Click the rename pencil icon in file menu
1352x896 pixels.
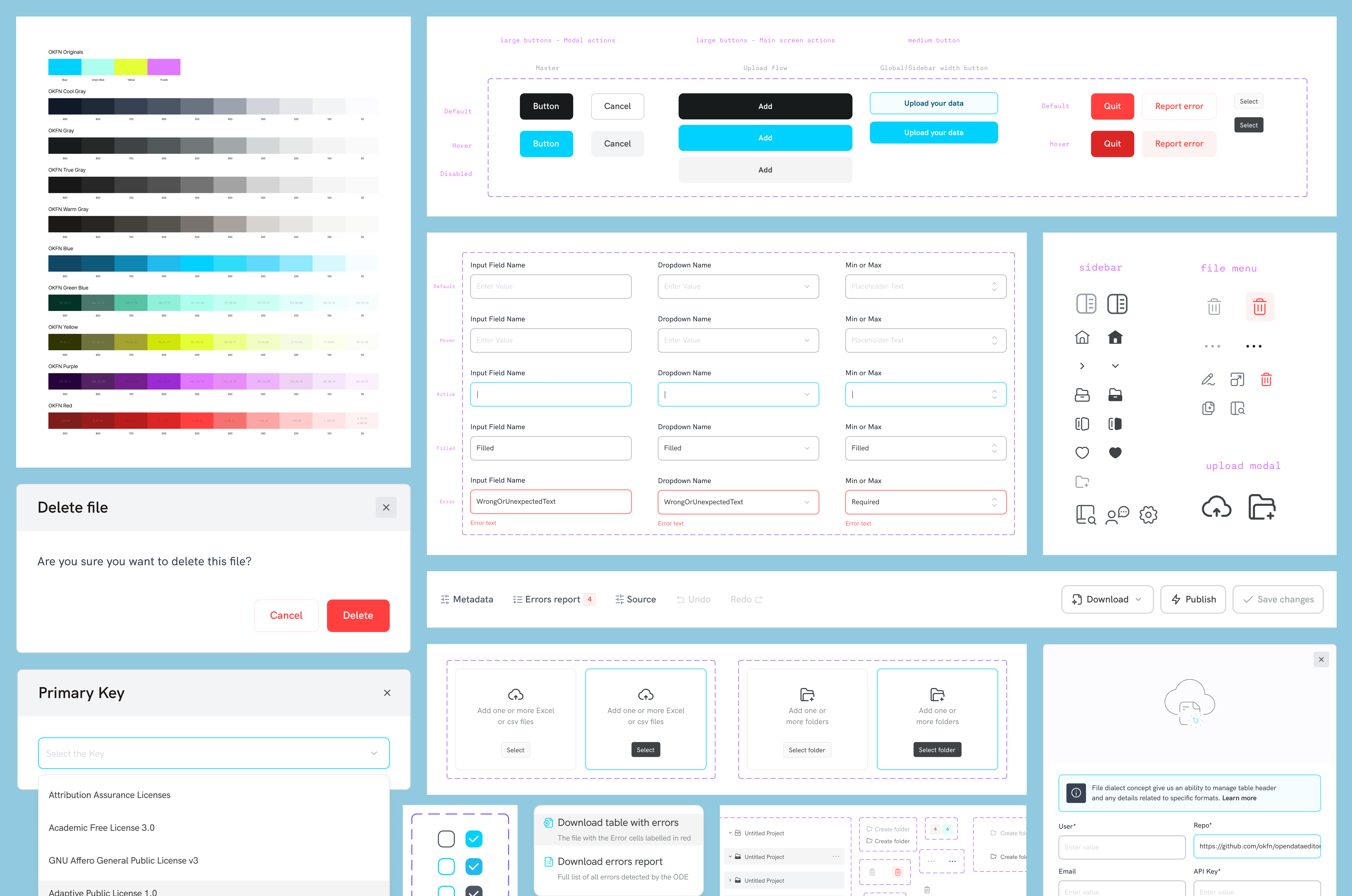[x=1209, y=379]
